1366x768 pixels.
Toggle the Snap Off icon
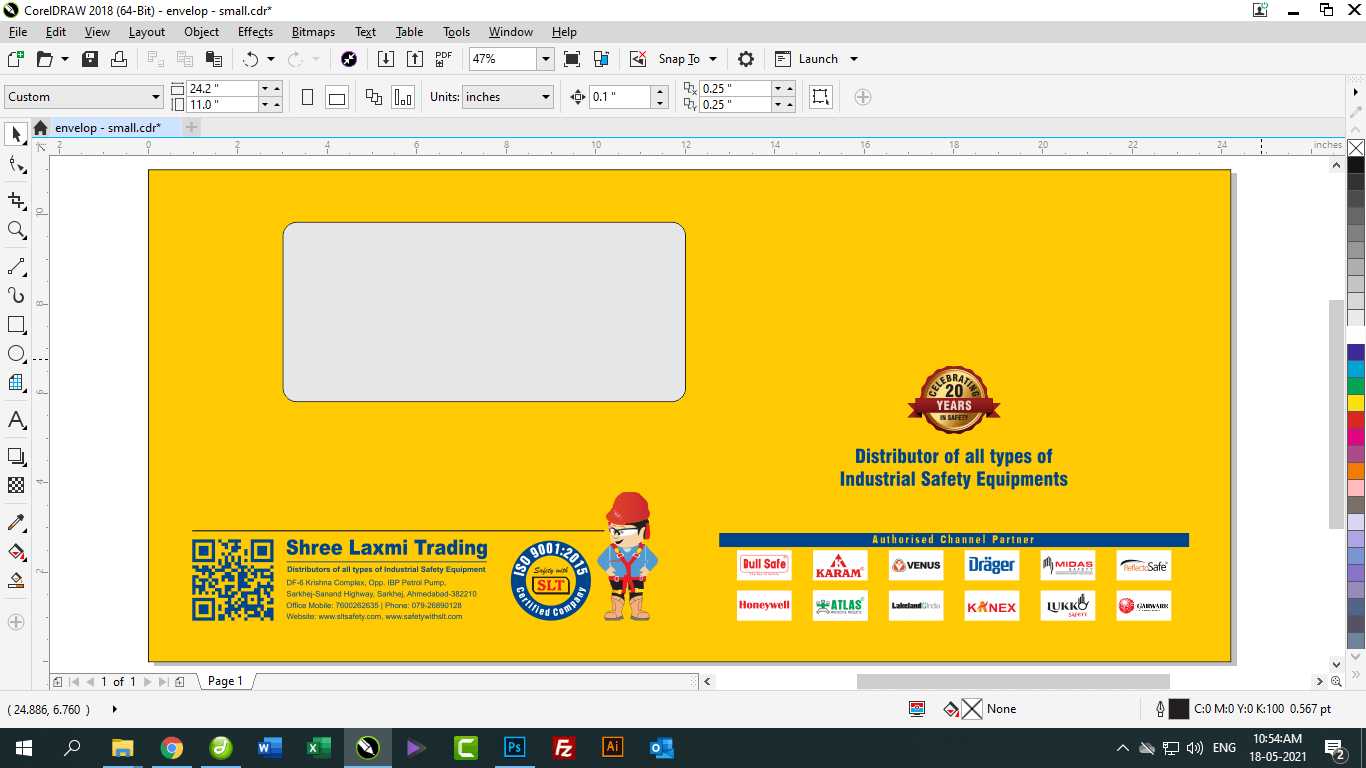tap(638, 59)
